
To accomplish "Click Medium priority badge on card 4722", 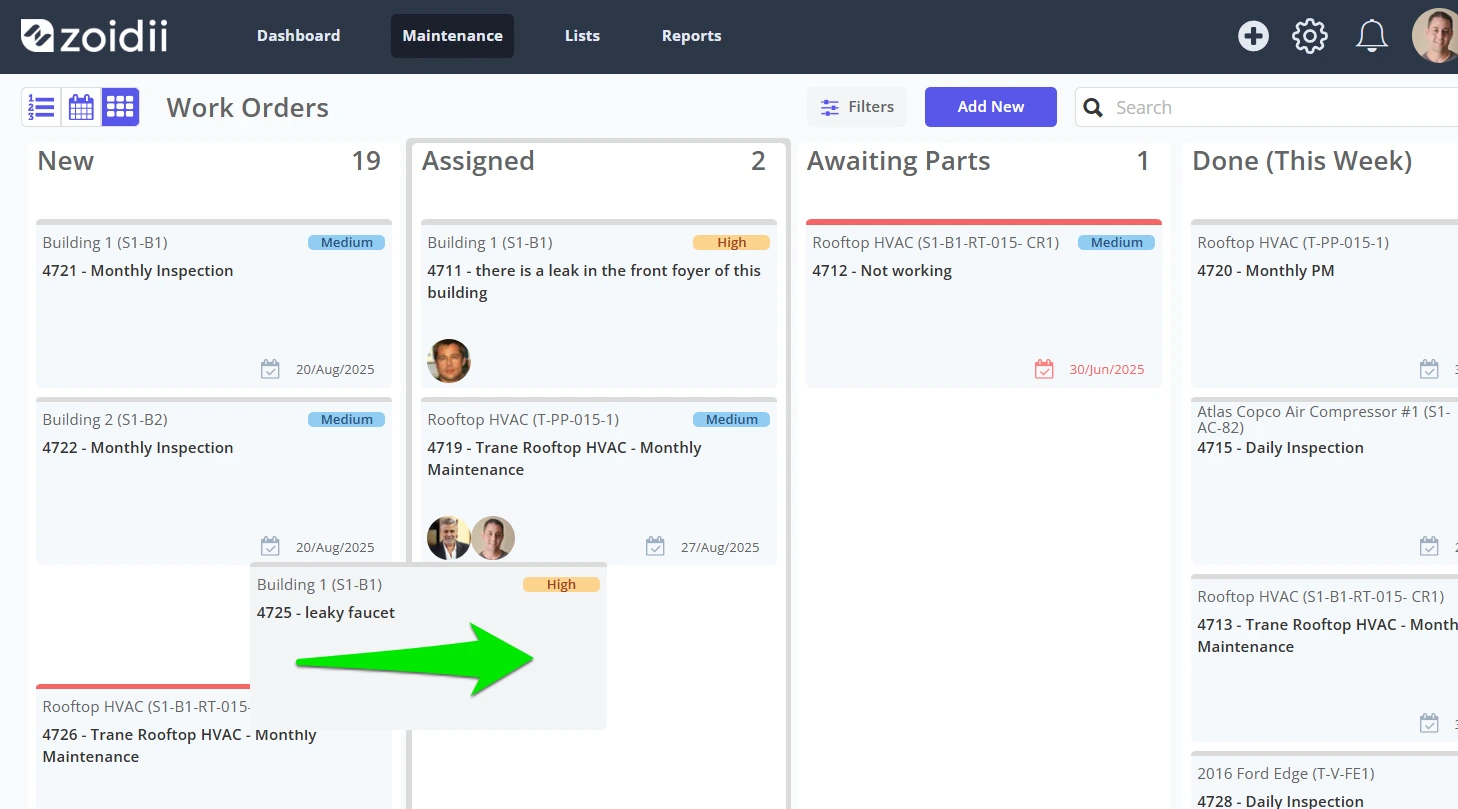I will click(x=346, y=419).
